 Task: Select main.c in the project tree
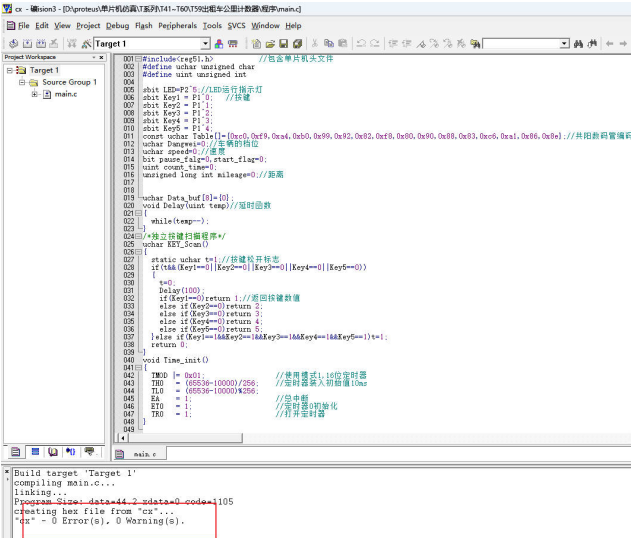[x=66, y=94]
